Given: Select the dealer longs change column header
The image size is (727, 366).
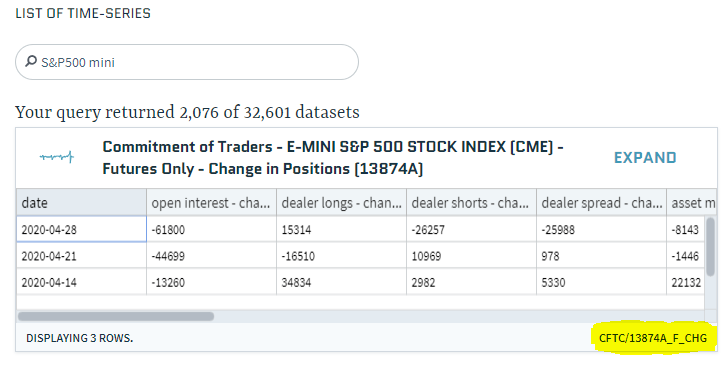Looking at the screenshot, I should 341,203.
